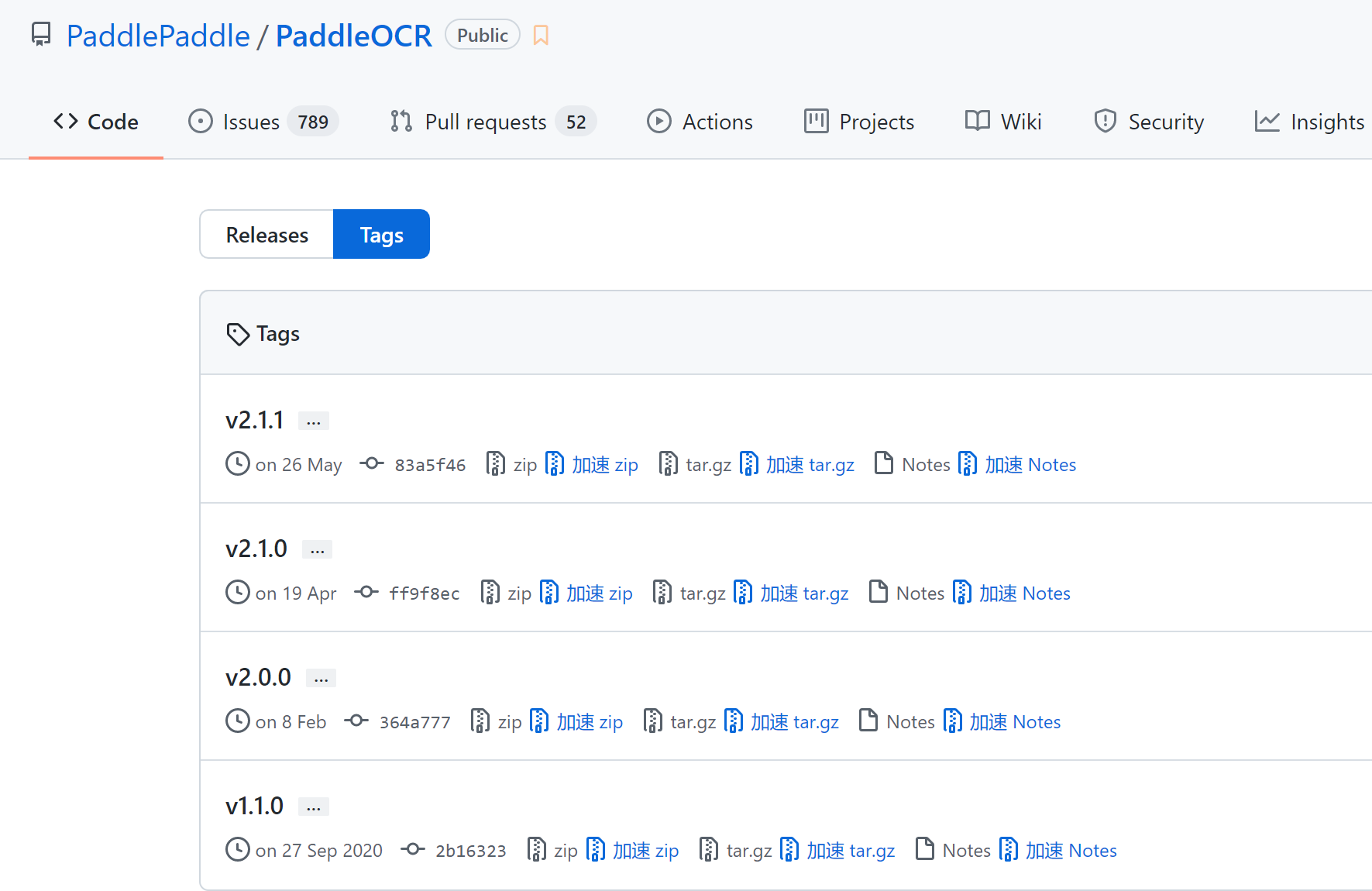The image size is (1372, 891).
Task: Open the PaddlePaddle owner link
Action: (158, 36)
